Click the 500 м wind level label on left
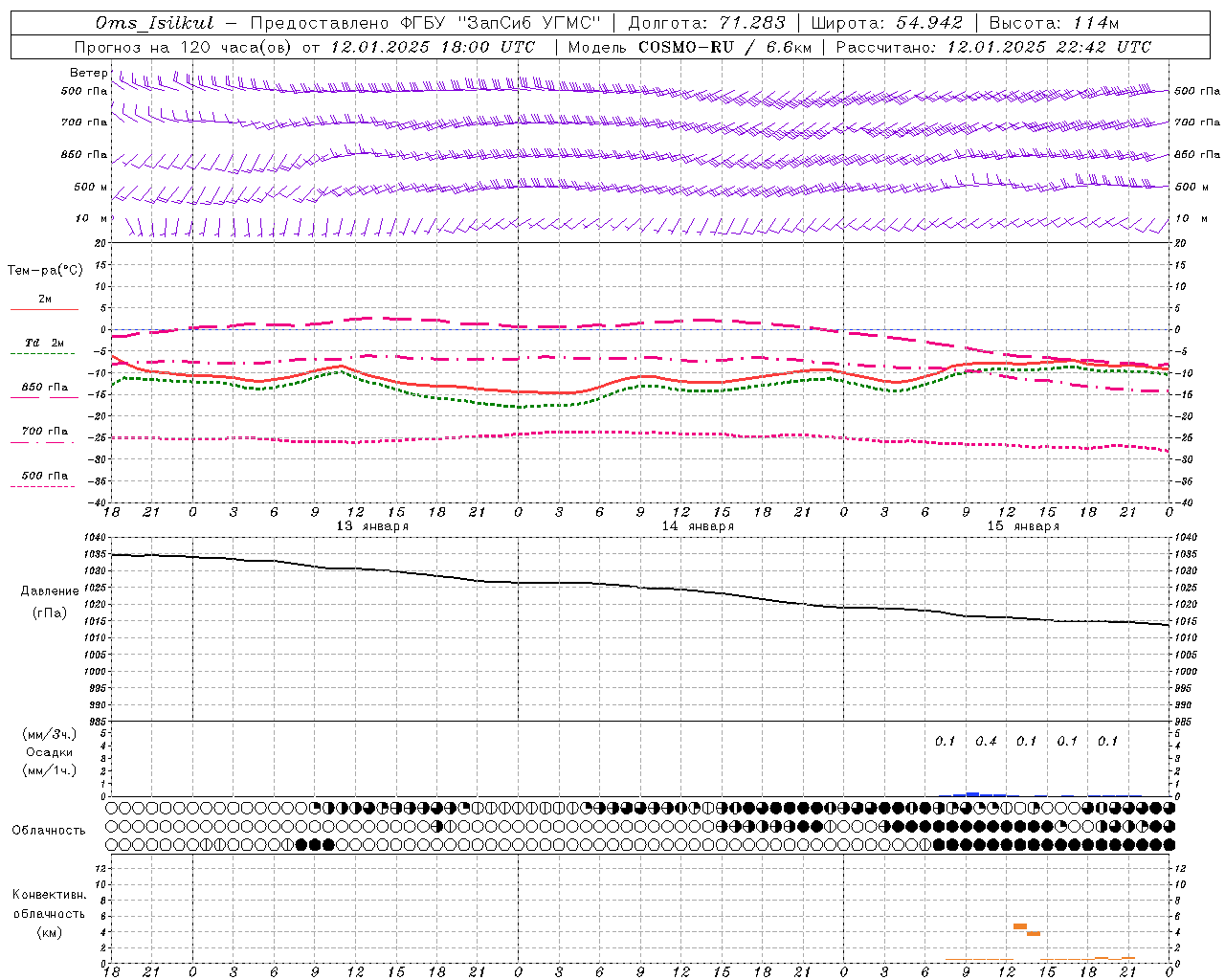Screen dimensions: 1225x980 coord(92,188)
